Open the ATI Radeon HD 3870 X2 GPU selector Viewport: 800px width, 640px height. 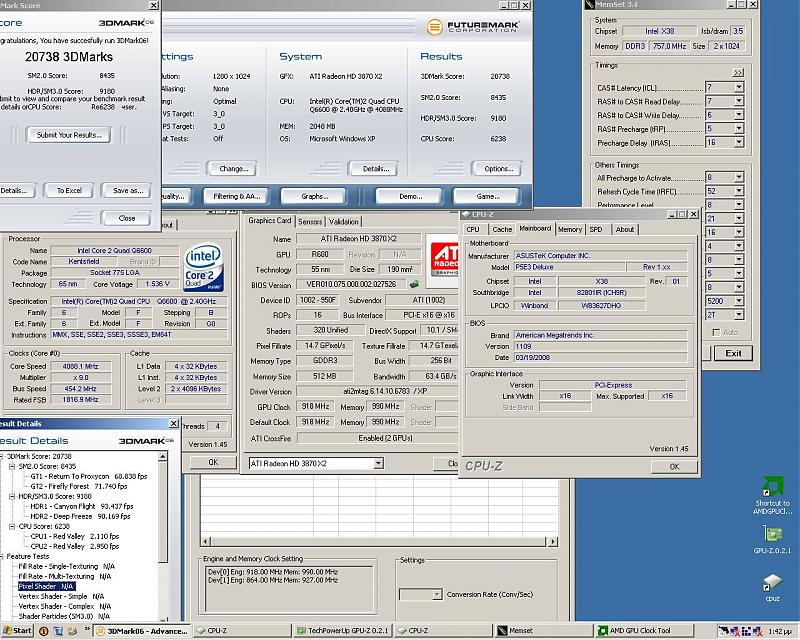point(316,463)
